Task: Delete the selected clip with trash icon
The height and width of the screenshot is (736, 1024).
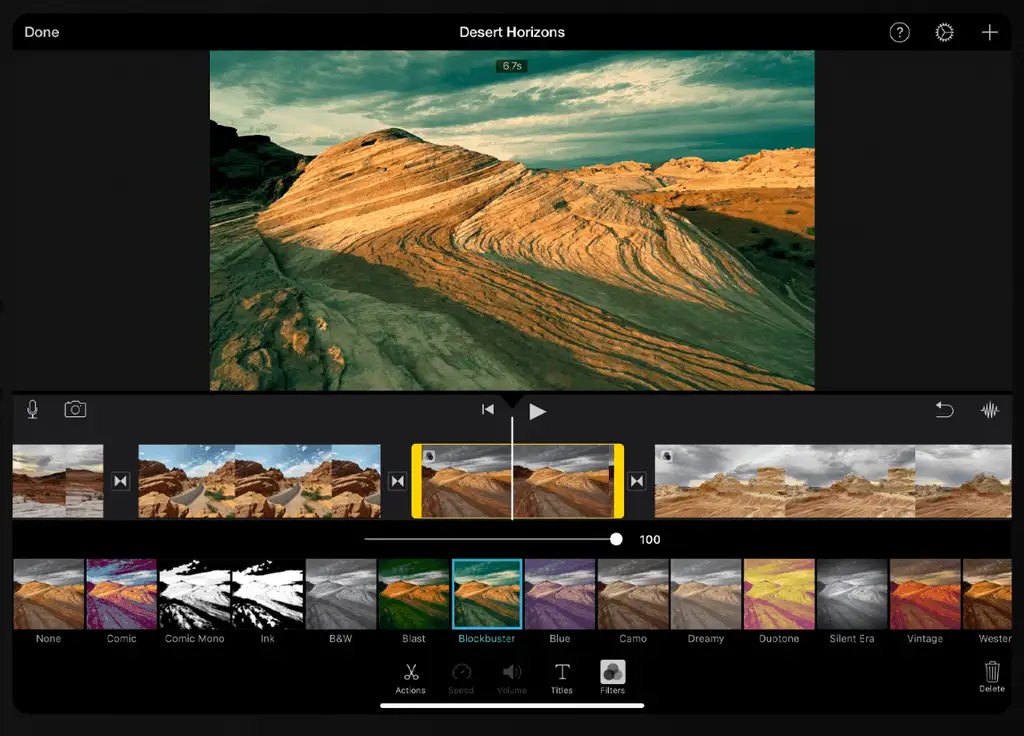Action: (991, 674)
